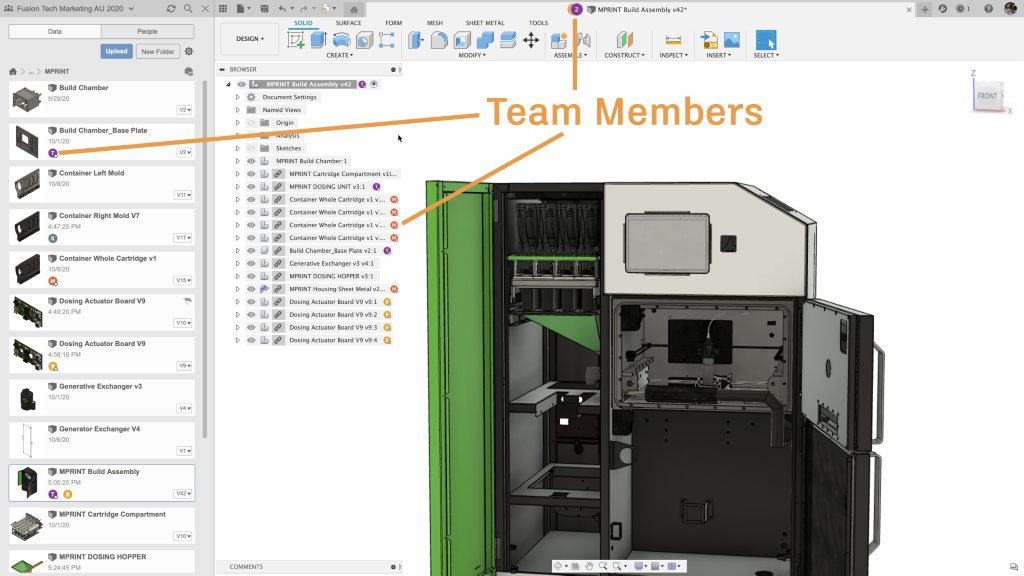
Task: Click the home breadcrumb icon in data panel
Action: pyautogui.click(x=12, y=72)
